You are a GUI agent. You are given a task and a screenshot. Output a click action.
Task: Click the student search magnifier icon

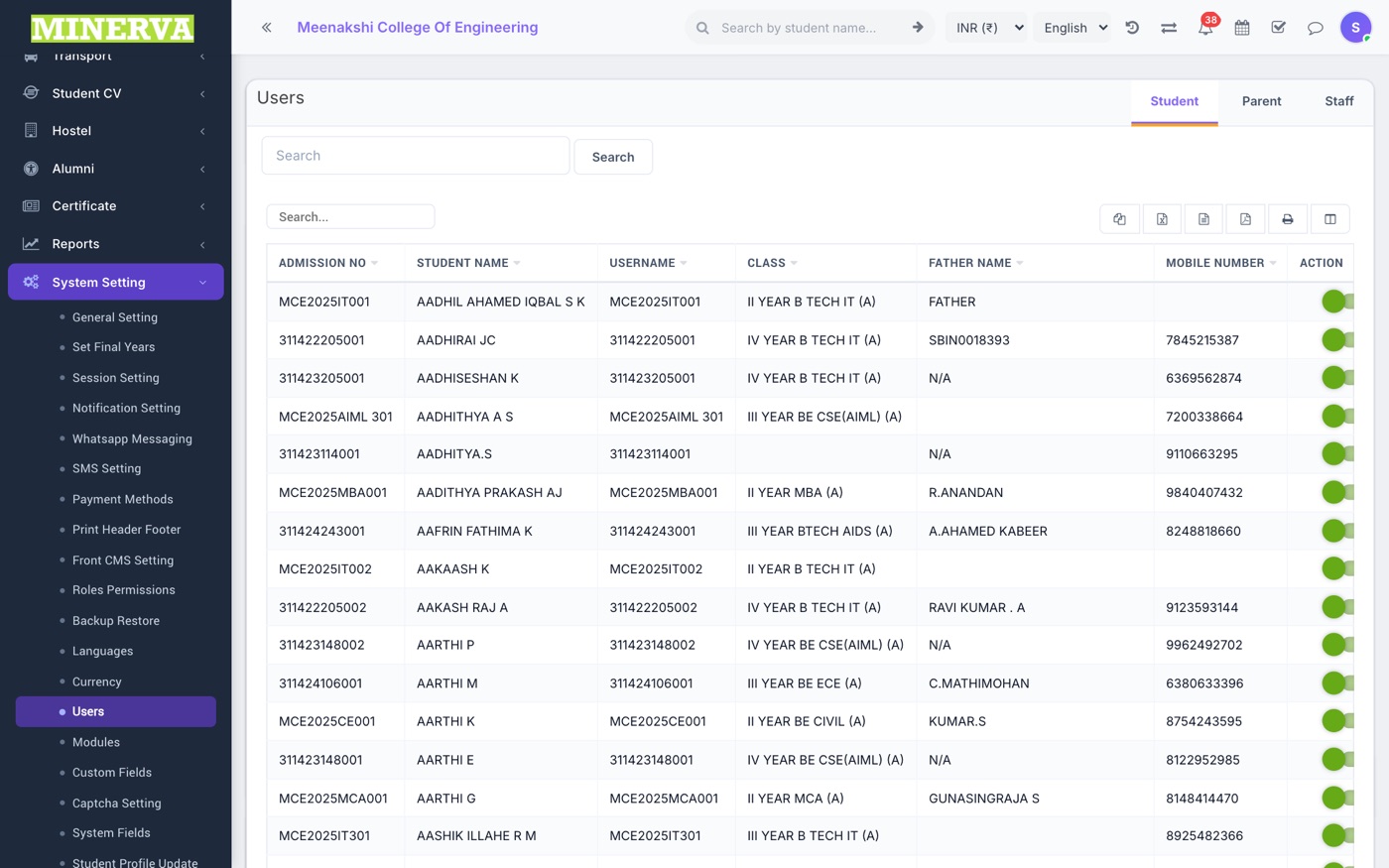point(702,28)
